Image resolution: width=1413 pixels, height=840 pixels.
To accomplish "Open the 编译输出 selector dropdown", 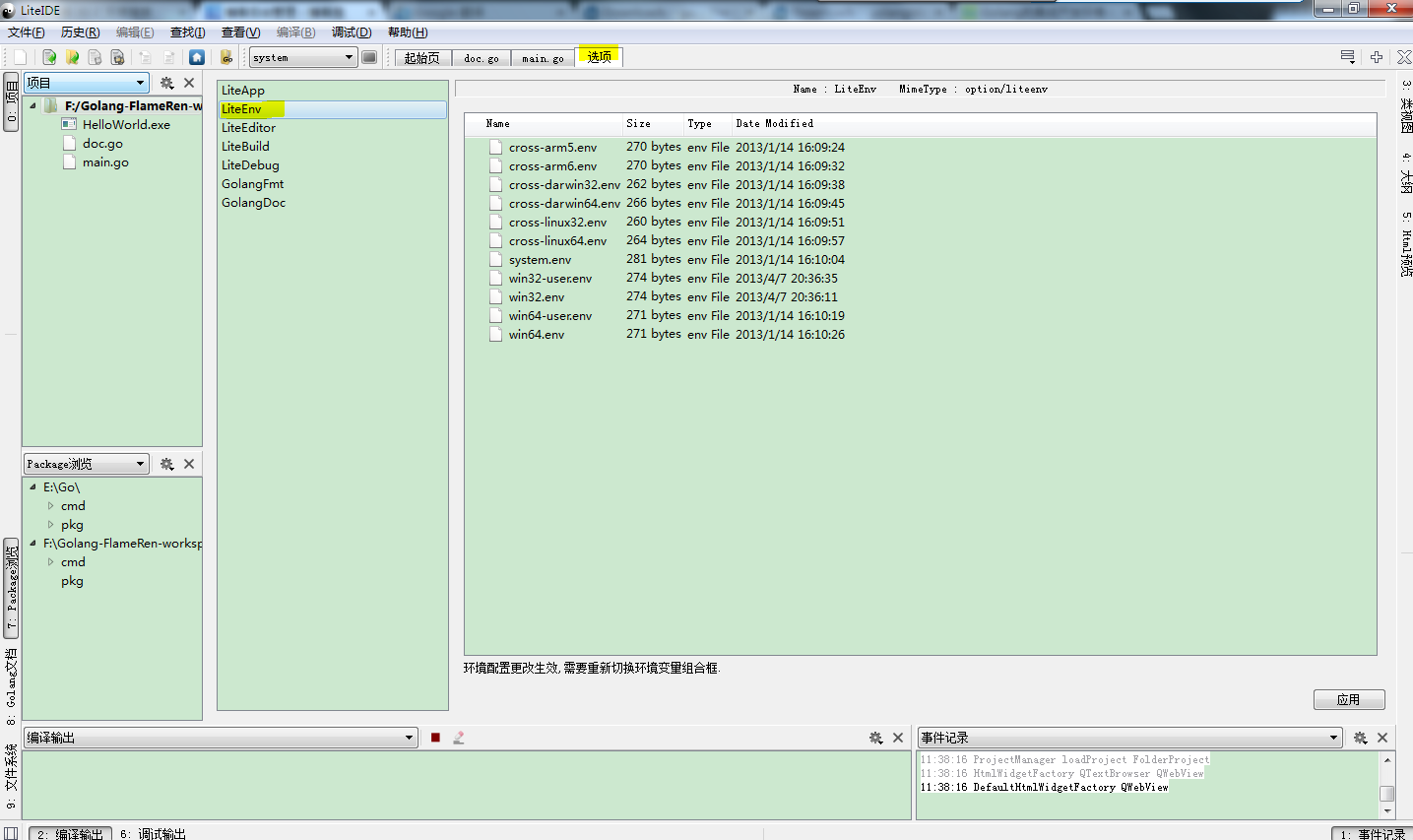I will [221, 738].
